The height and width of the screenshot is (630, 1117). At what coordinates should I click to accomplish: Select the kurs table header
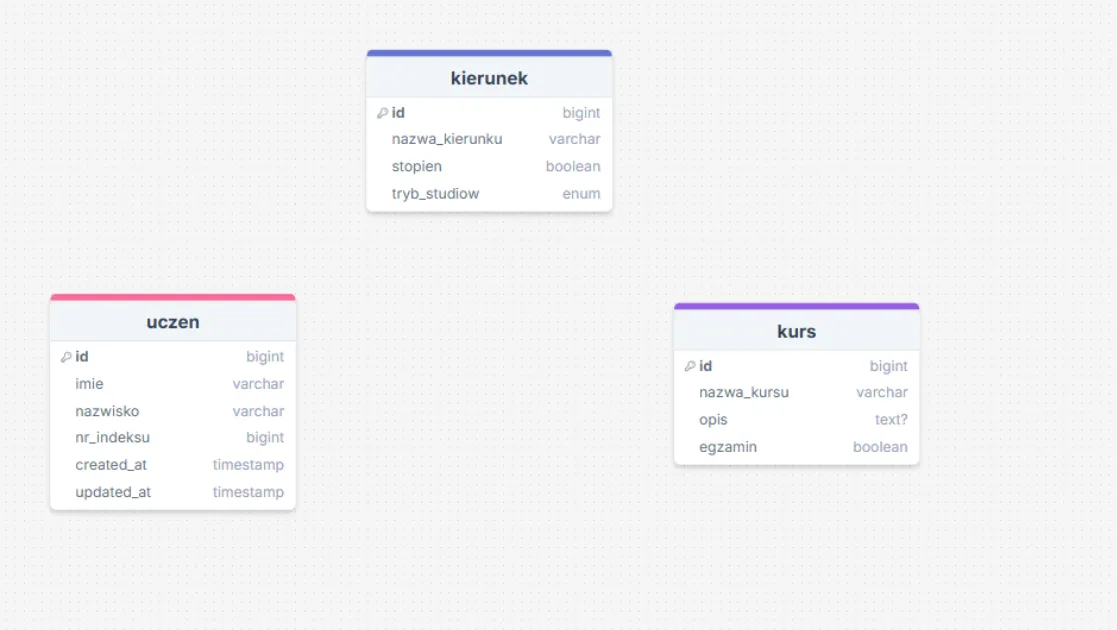(796, 331)
